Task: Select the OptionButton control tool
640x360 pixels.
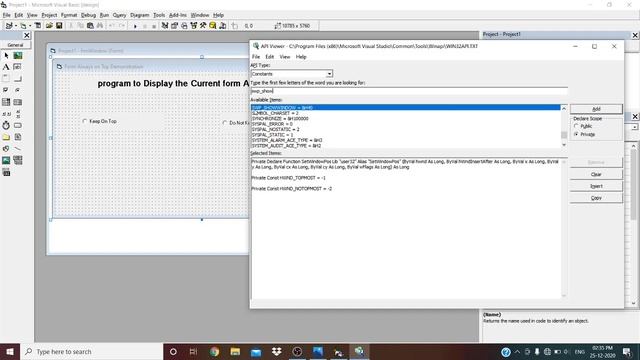Action: (x=18, y=90)
